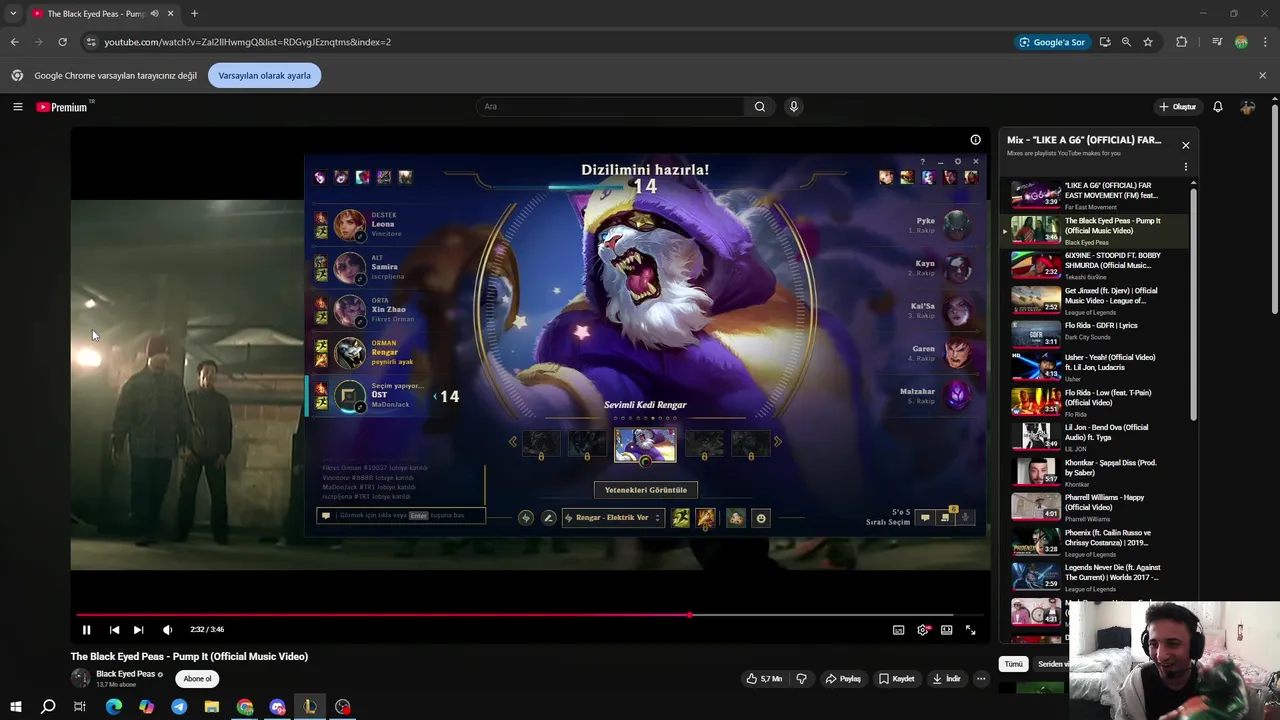The image size is (1280, 720).
Task: Start voice search with microphone
Action: [793, 107]
